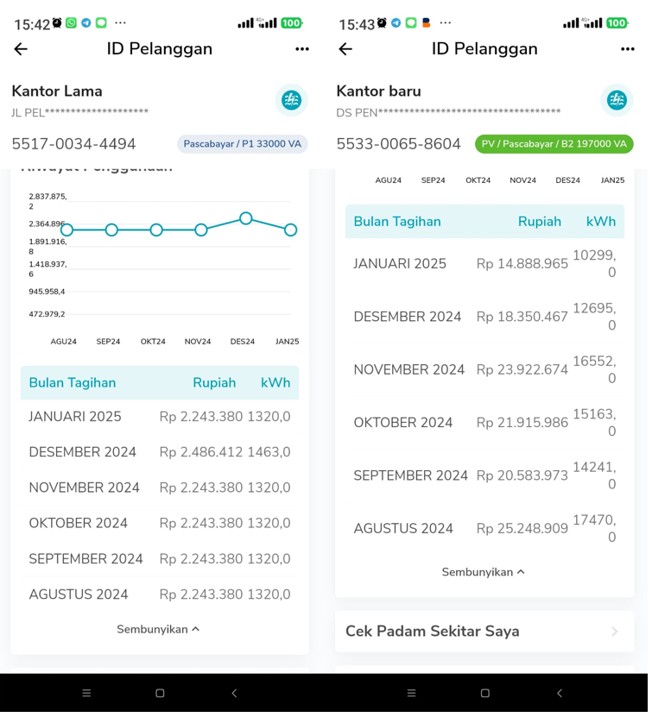Open more options on Kantor Lama screen
Image resolution: width=652 pixels, height=712 pixels.
click(x=302, y=49)
